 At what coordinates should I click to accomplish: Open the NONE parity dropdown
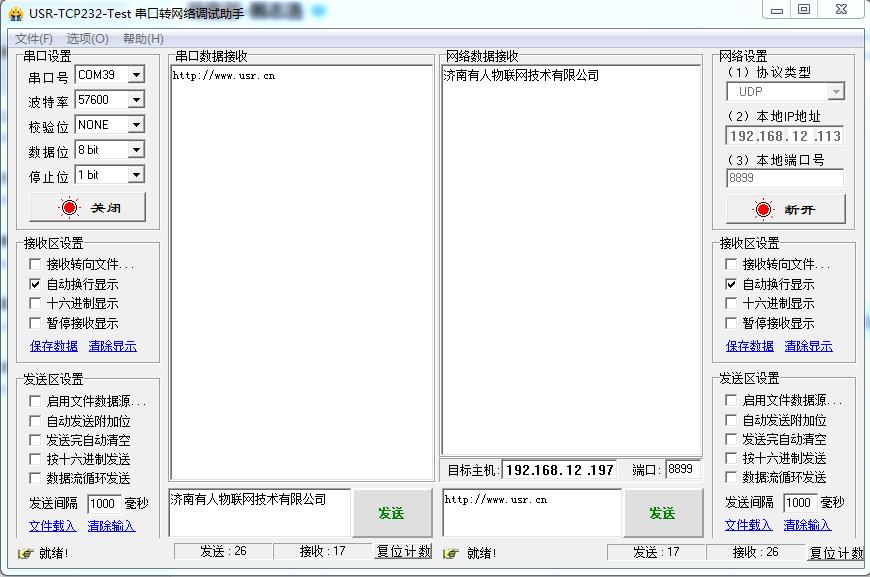pyautogui.click(x=136, y=125)
